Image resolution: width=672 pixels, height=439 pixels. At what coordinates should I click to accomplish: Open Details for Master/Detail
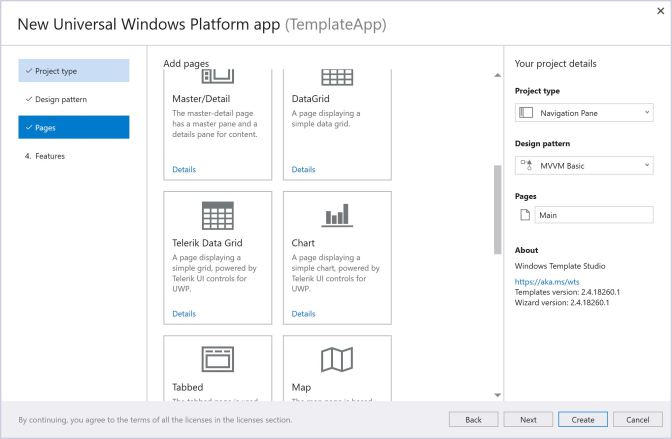pyautogui.click(x=184, y=169)
